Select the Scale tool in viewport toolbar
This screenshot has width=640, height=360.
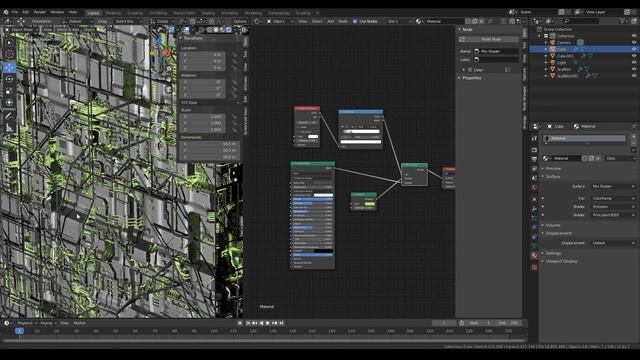point(9,91)
